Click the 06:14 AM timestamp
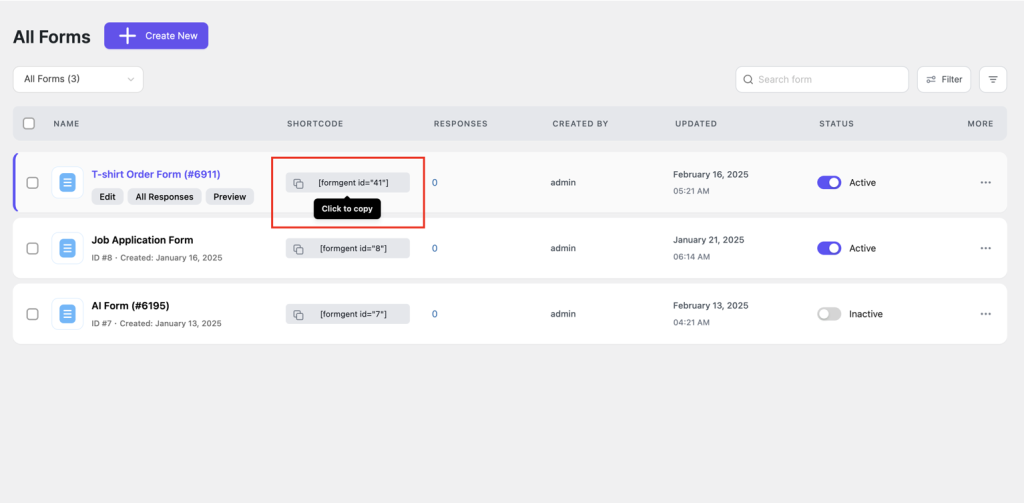 click(691, 257)
